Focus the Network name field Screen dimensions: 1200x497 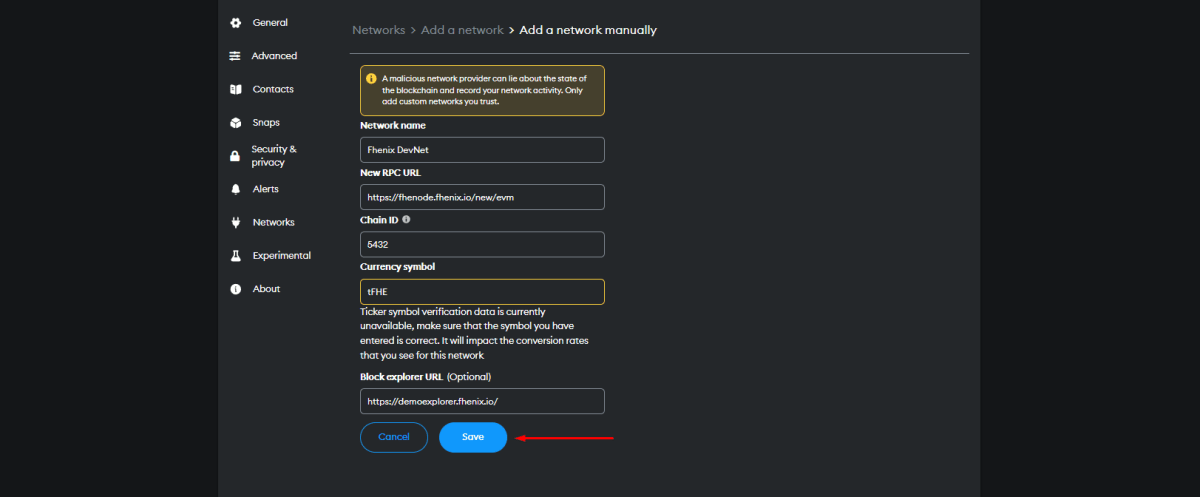482,150
